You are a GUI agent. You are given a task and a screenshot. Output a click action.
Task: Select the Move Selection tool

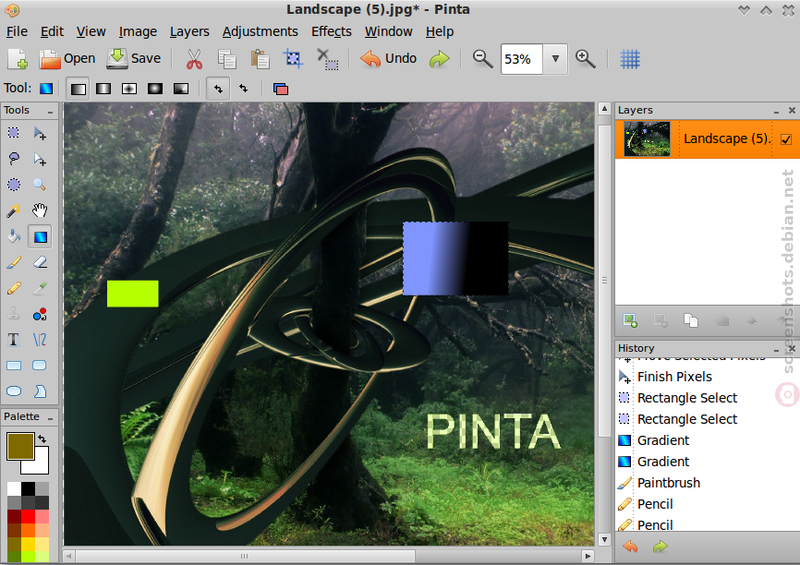(40, 159)
